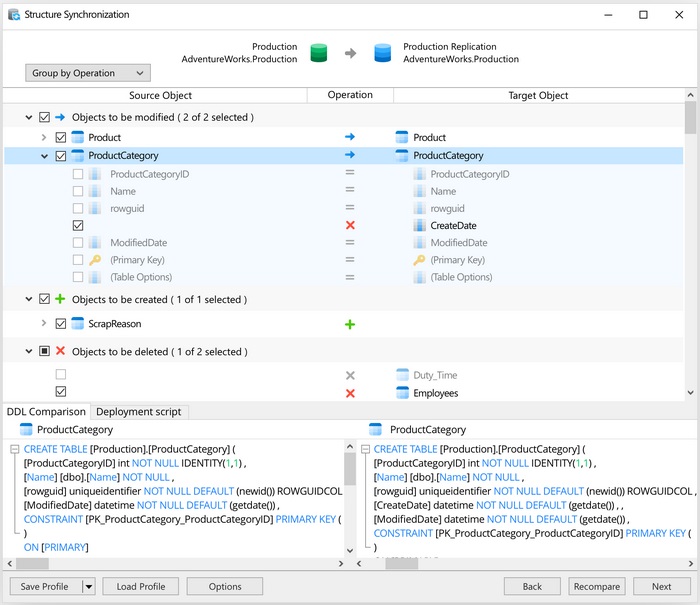Check the Duty_Time deletion checkbox
This screenshot has height=605, width=700.
(61, 374)
